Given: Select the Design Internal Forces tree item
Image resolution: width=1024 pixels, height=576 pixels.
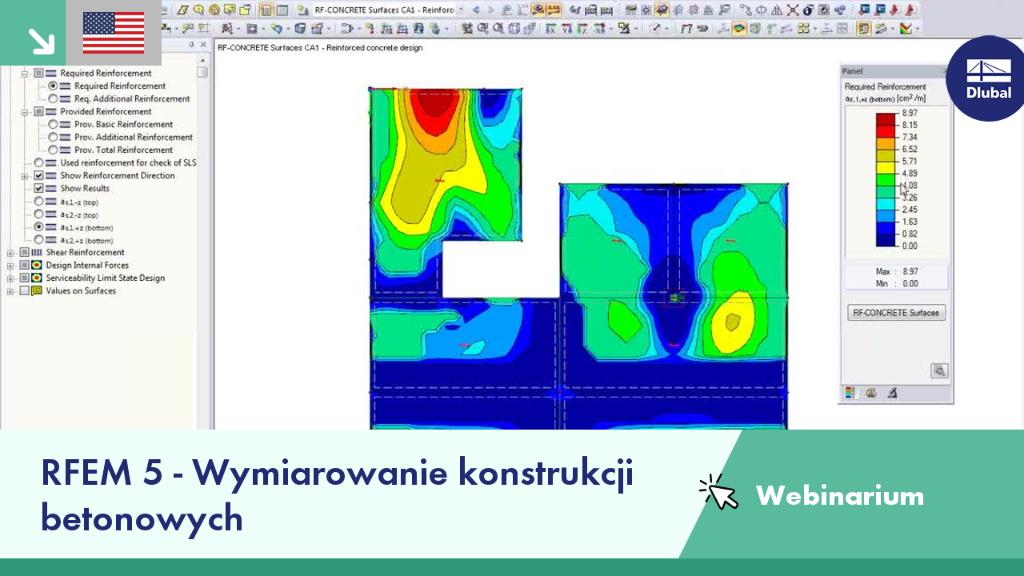Looking at the screenshot, I should [x=87, y=265].
